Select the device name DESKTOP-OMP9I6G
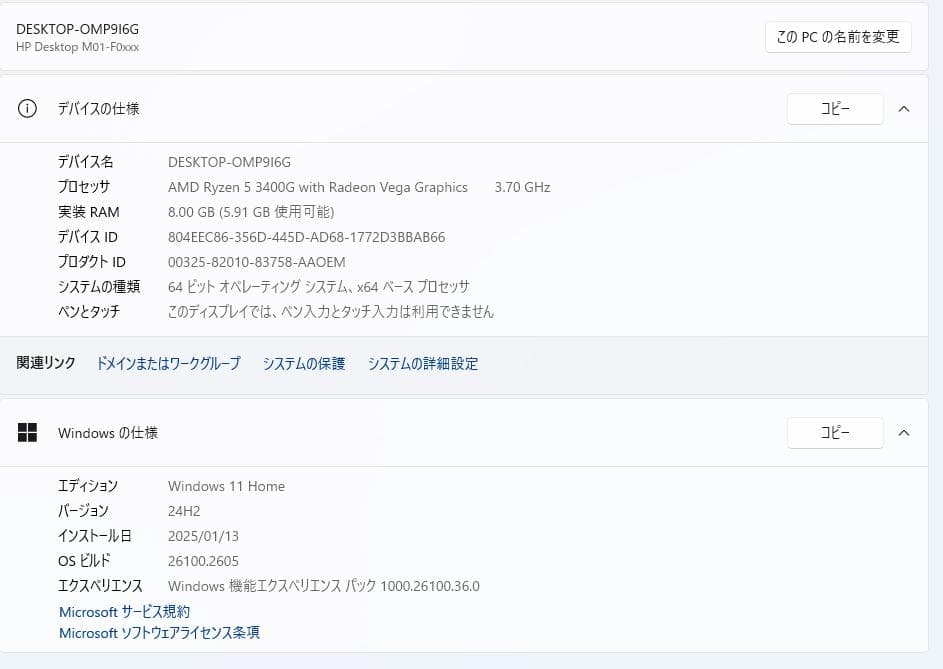The width and height of the screenshot is (943, 669). coord(228,161)
